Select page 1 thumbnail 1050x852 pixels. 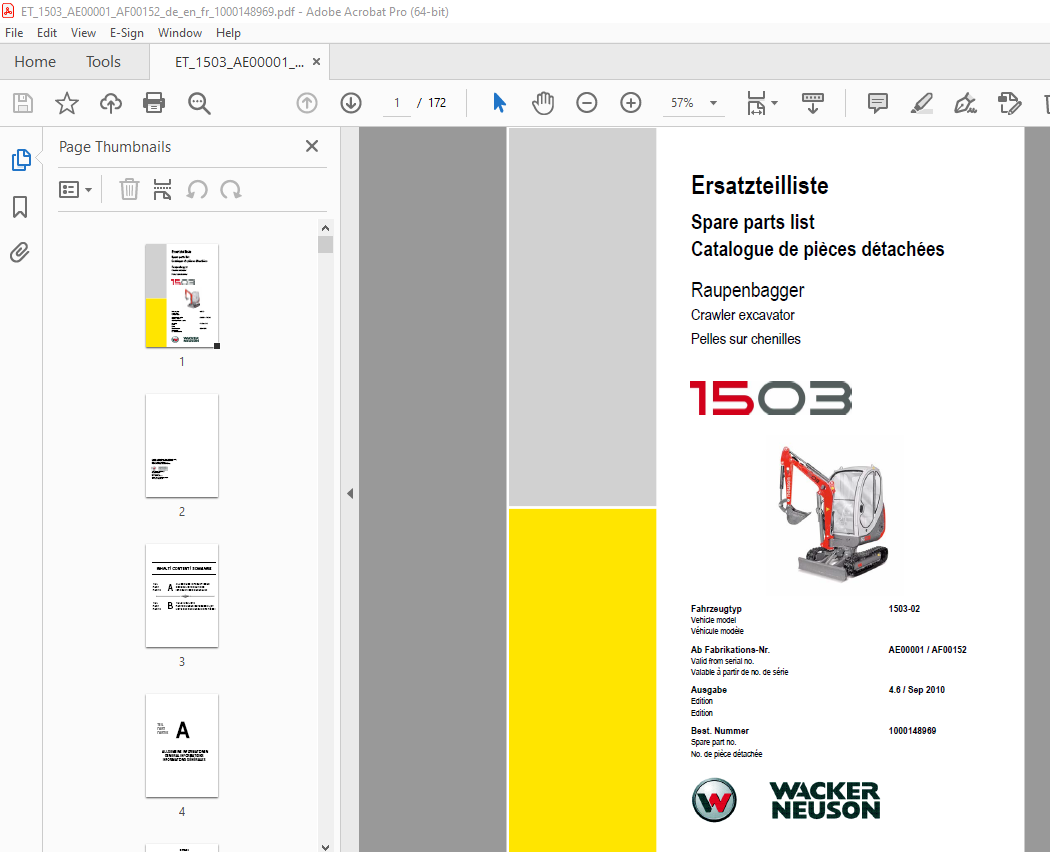point(182,295)
